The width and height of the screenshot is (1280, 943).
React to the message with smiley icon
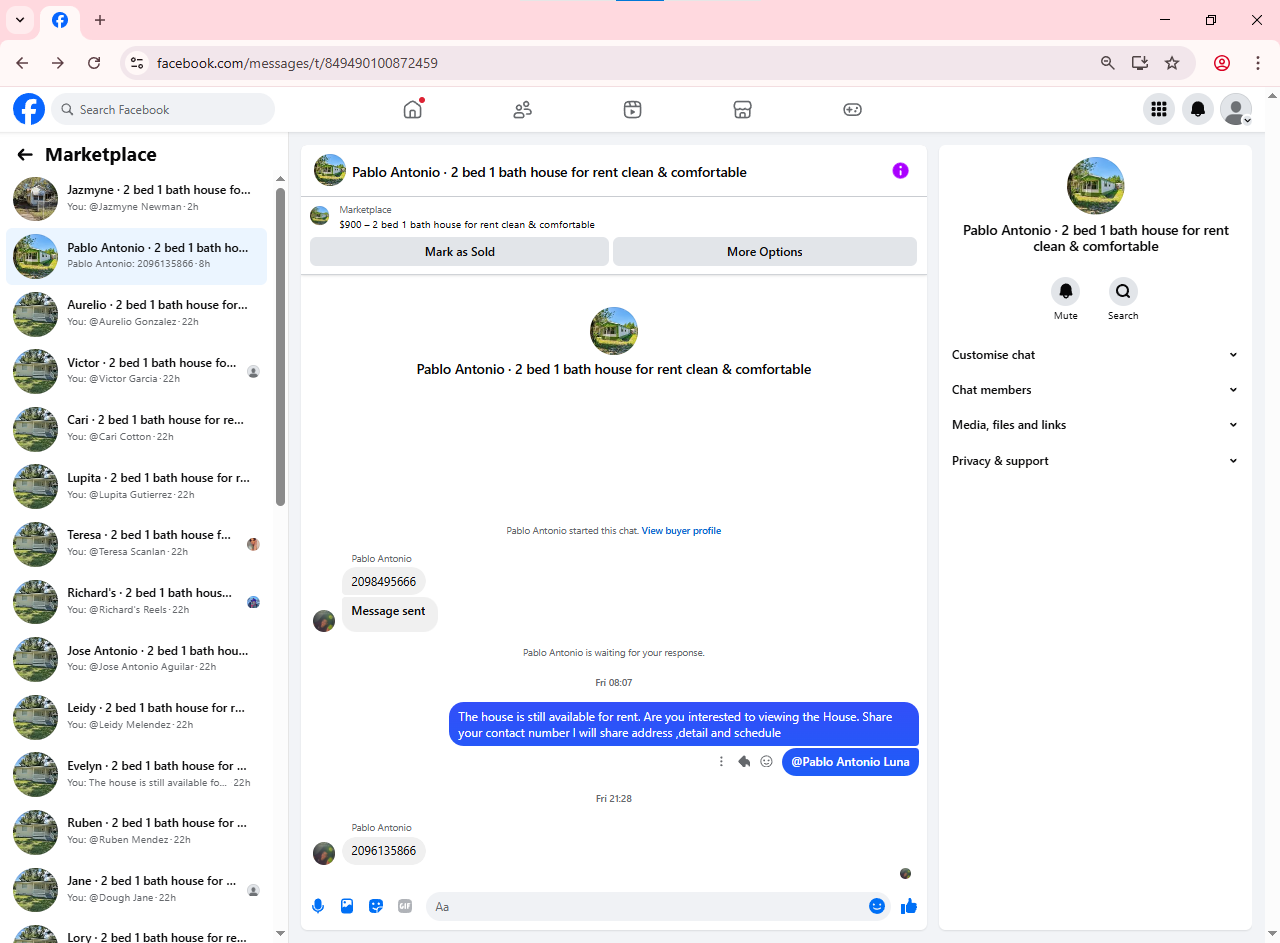coord(767,761)
